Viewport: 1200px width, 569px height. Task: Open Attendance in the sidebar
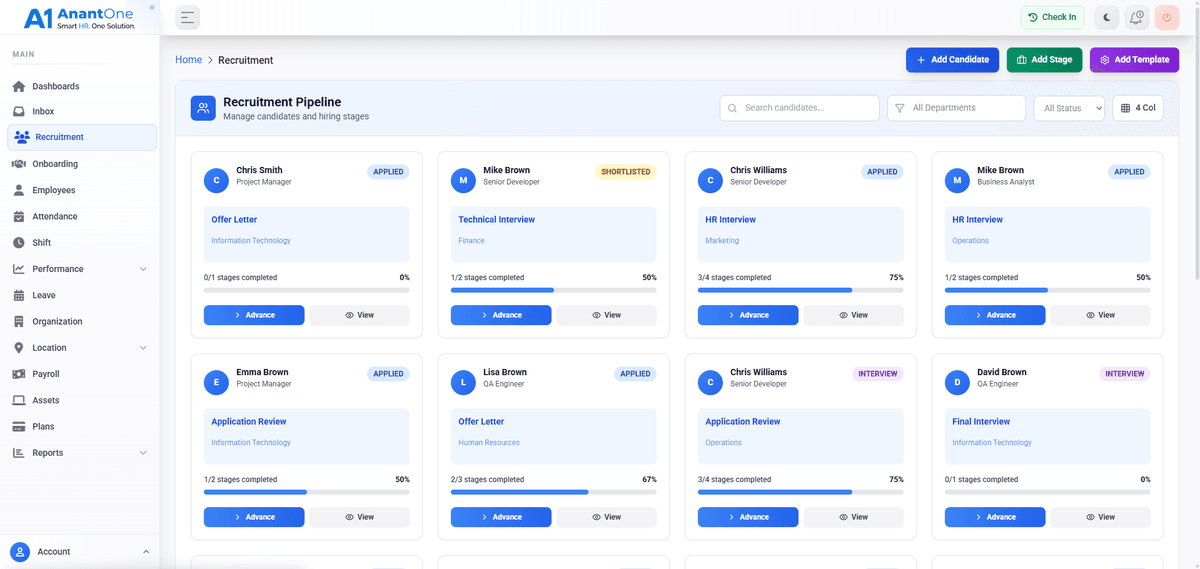click(80, 216)
